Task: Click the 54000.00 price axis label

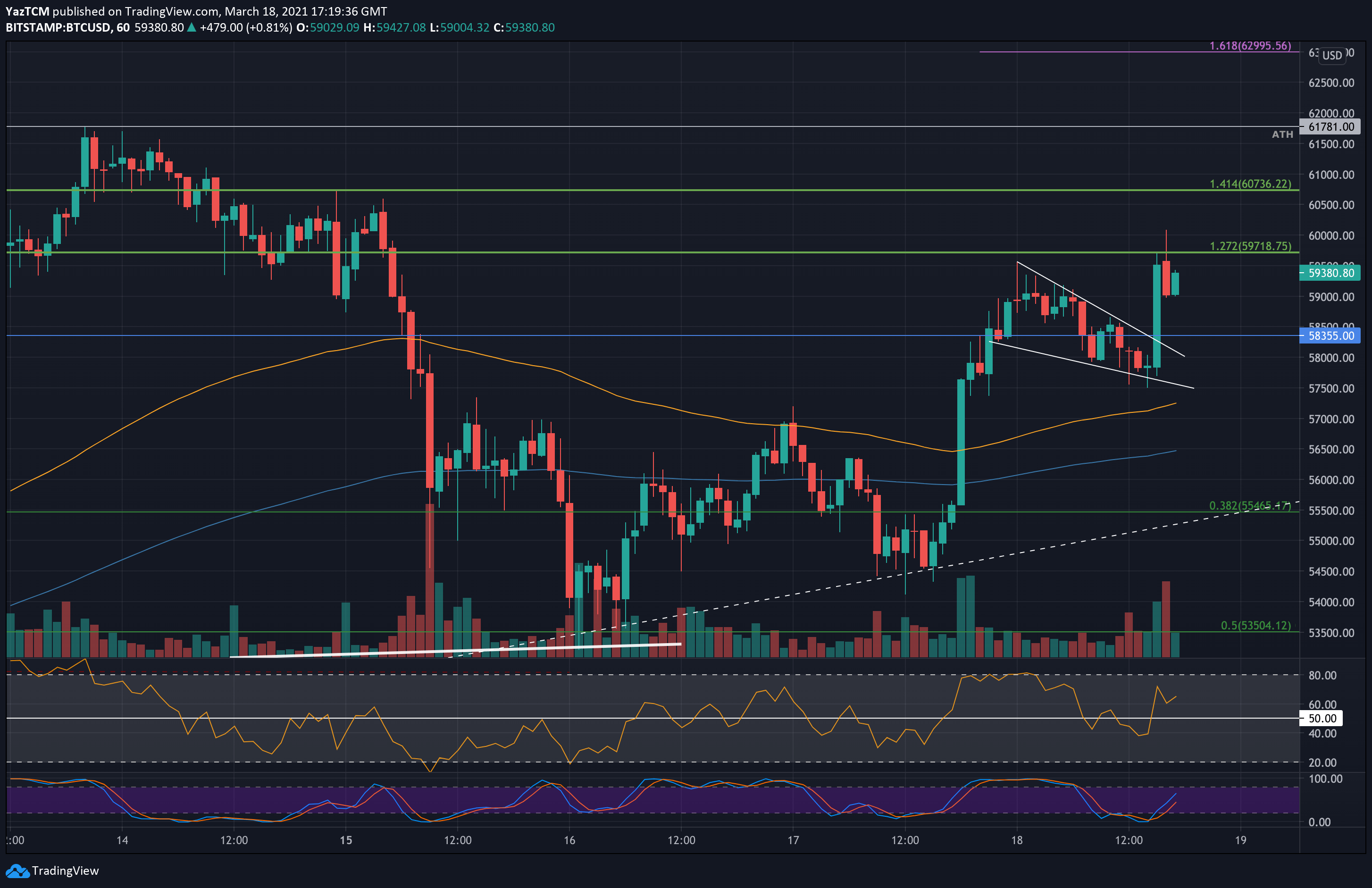Action: 1331,603
